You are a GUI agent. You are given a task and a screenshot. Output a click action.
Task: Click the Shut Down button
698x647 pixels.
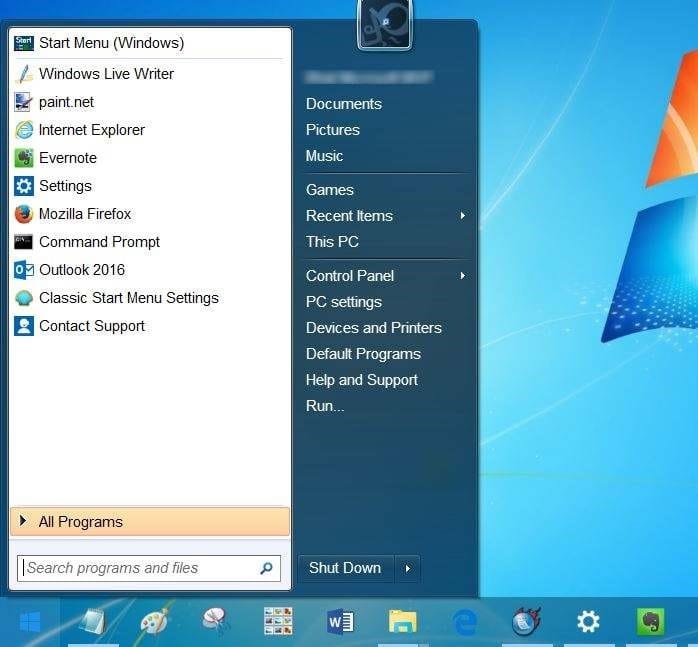[x=345, y=569]
